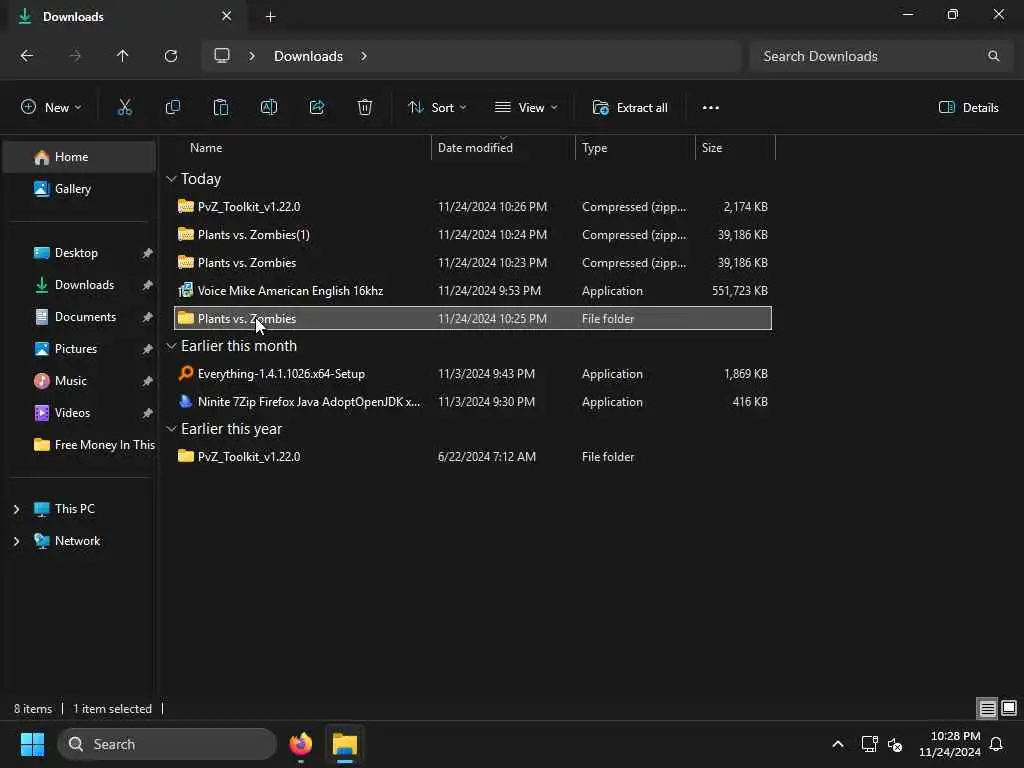Select PvZ_Toolkit_v1.22.0 file folder from 6/22/2024
The height and width of the screenshot is (768, 1024).
coord(473,456)
